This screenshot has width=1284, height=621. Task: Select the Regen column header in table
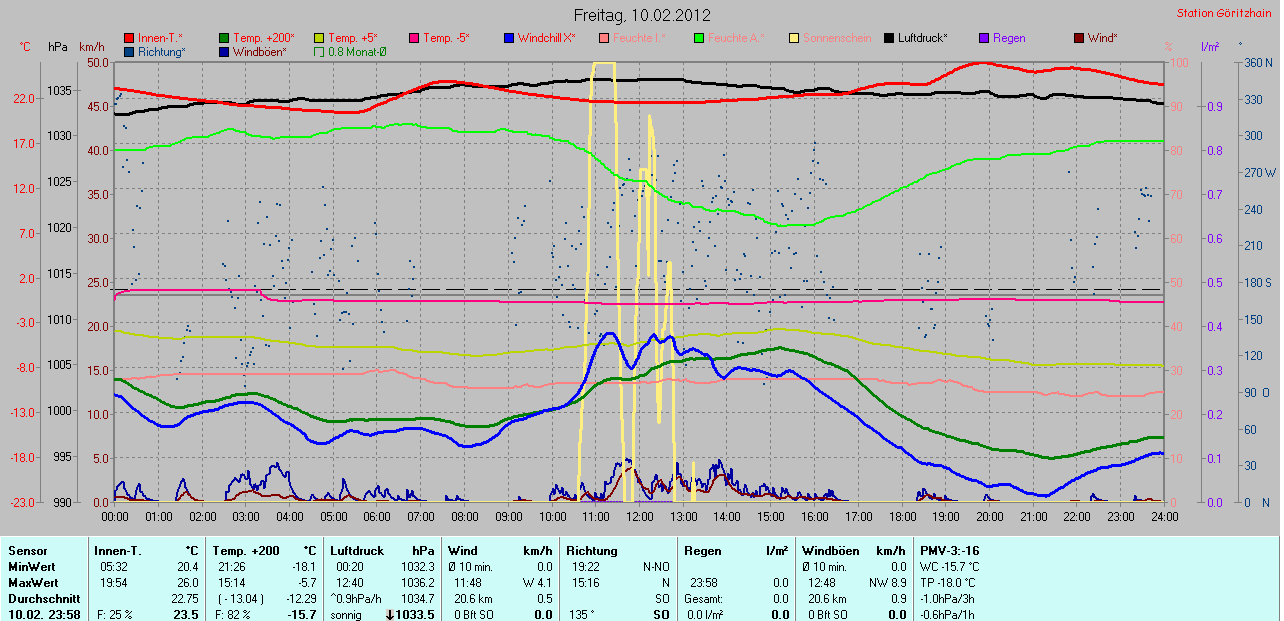(702, 551)
